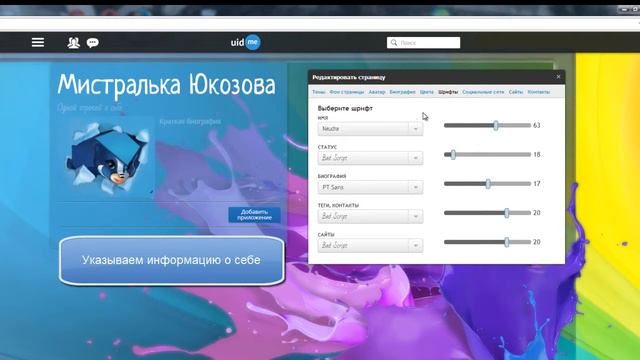Select the Шрифты tab

pyautogui.click(x=448, y=92)
